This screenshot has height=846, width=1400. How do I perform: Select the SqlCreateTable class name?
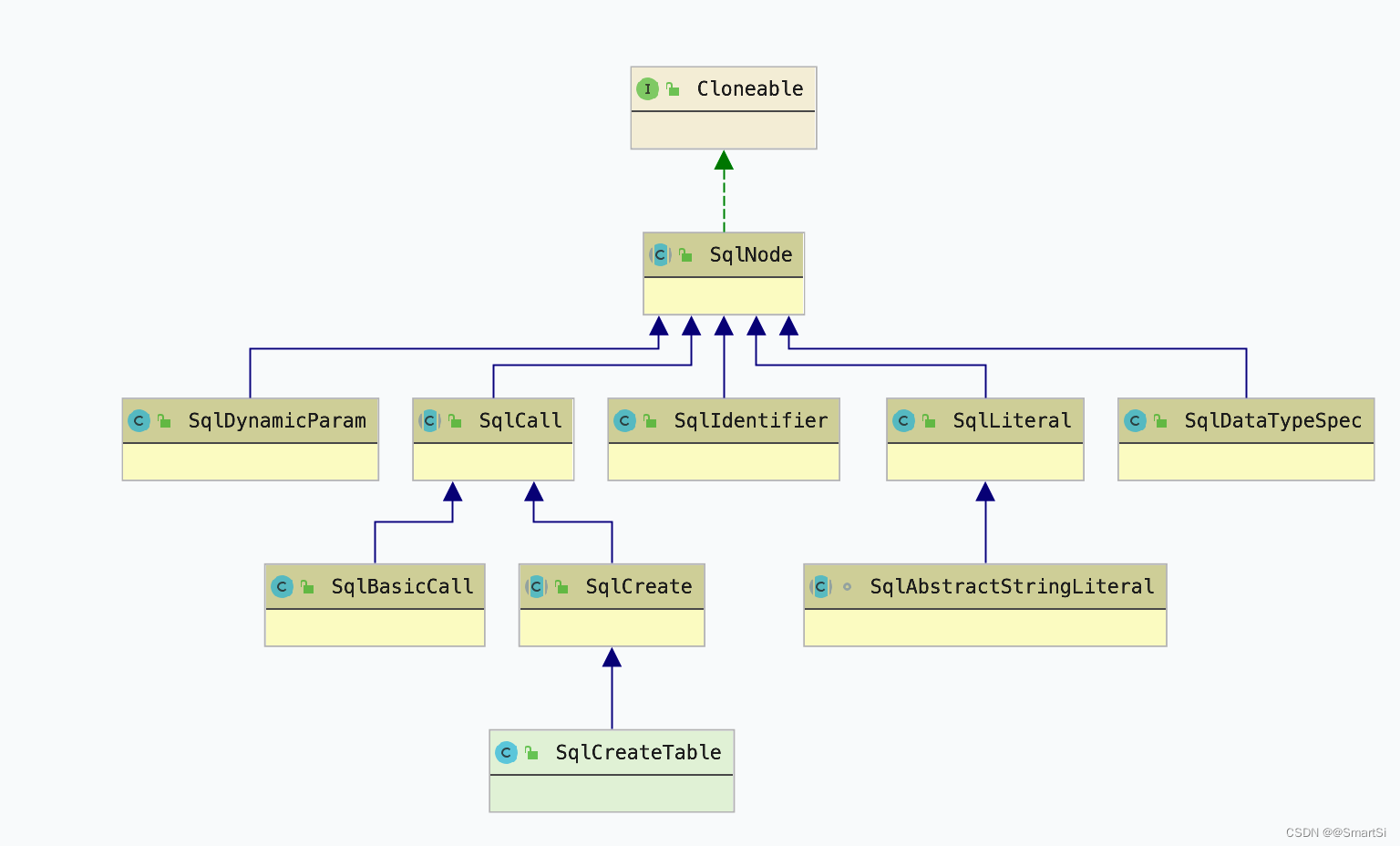638,753
